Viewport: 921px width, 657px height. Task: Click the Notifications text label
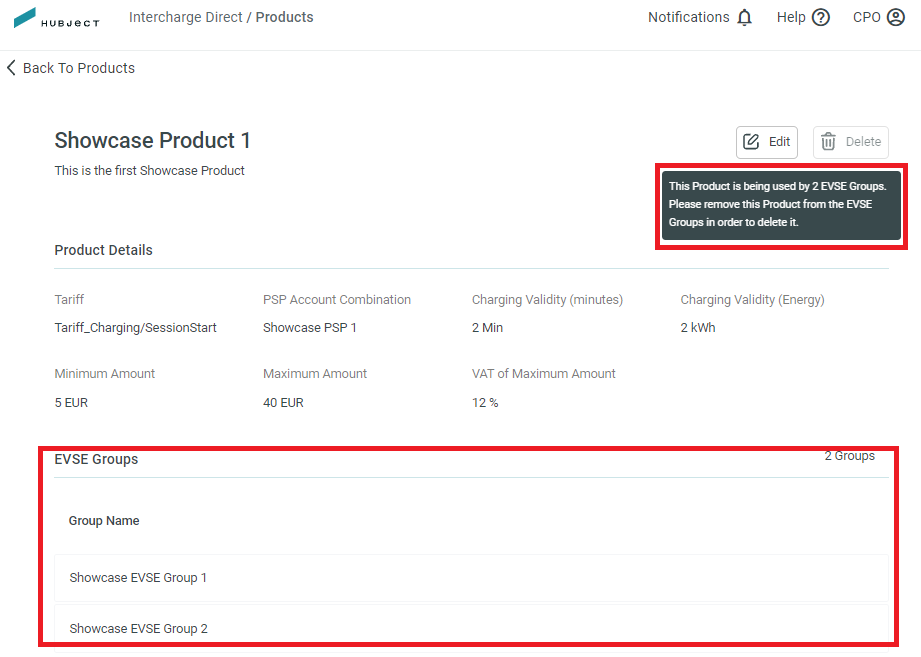688,18
